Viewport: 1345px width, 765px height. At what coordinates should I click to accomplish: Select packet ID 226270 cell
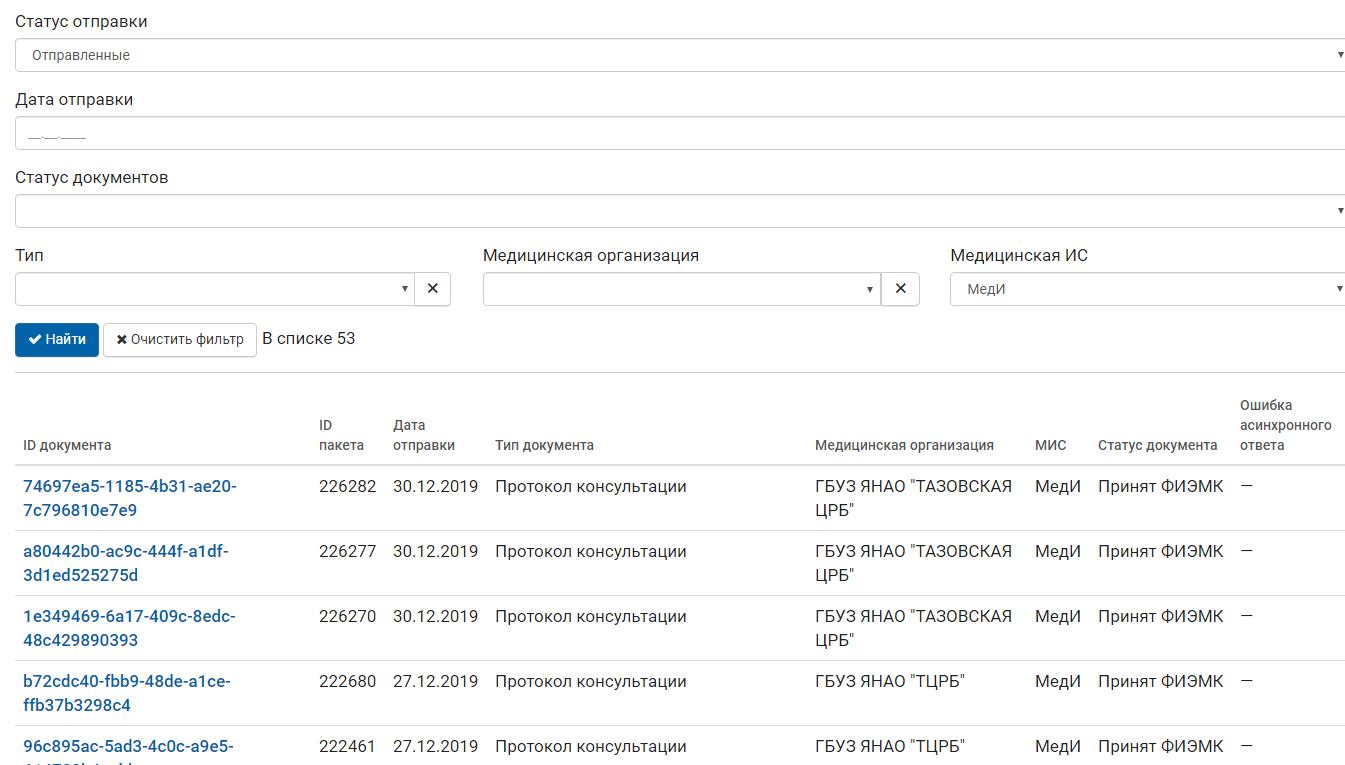pos(348,617)
